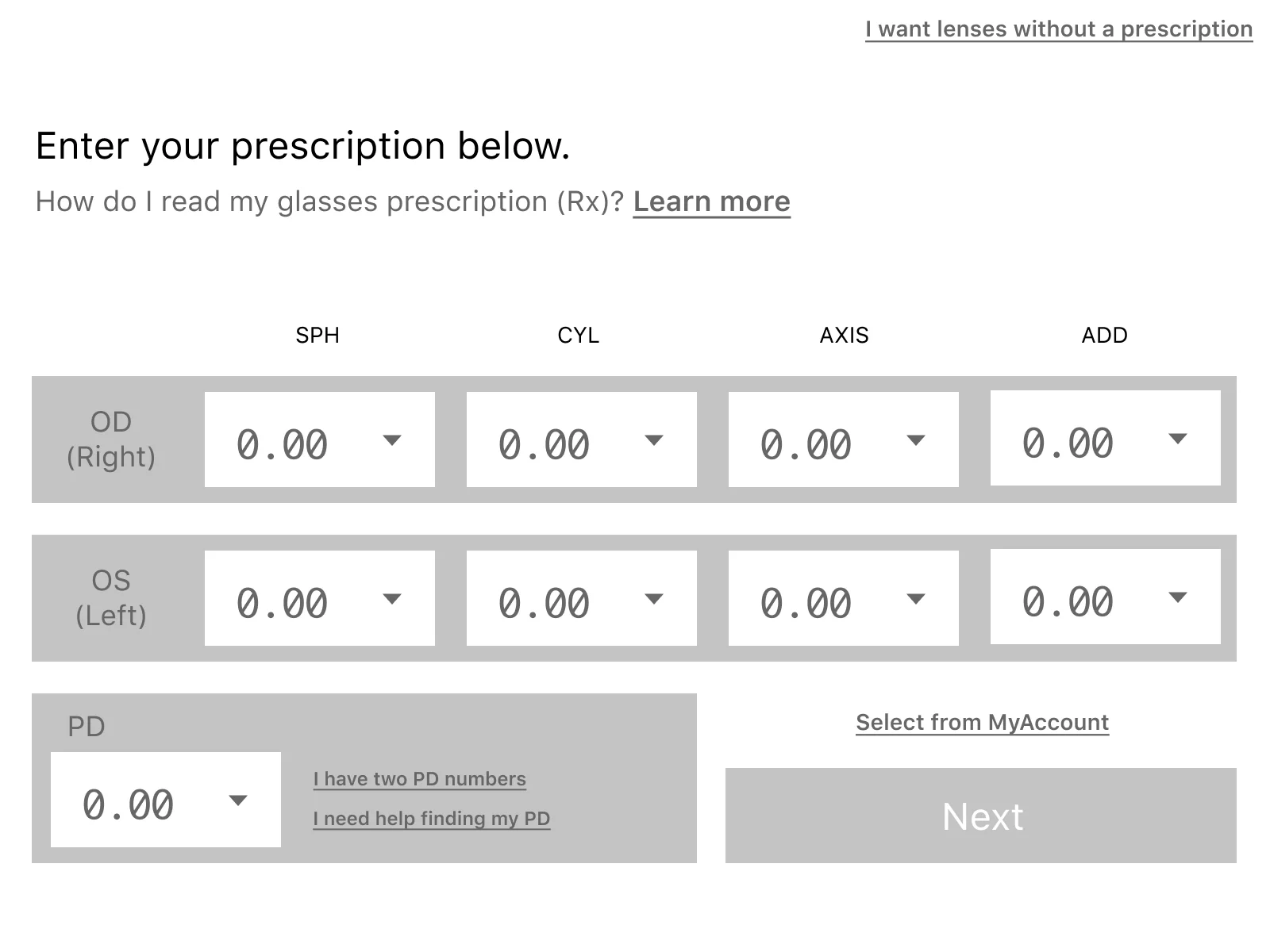Screen dimensions: 1270x952
Task: Click the AXIS column header
Action: coord(844,335)
